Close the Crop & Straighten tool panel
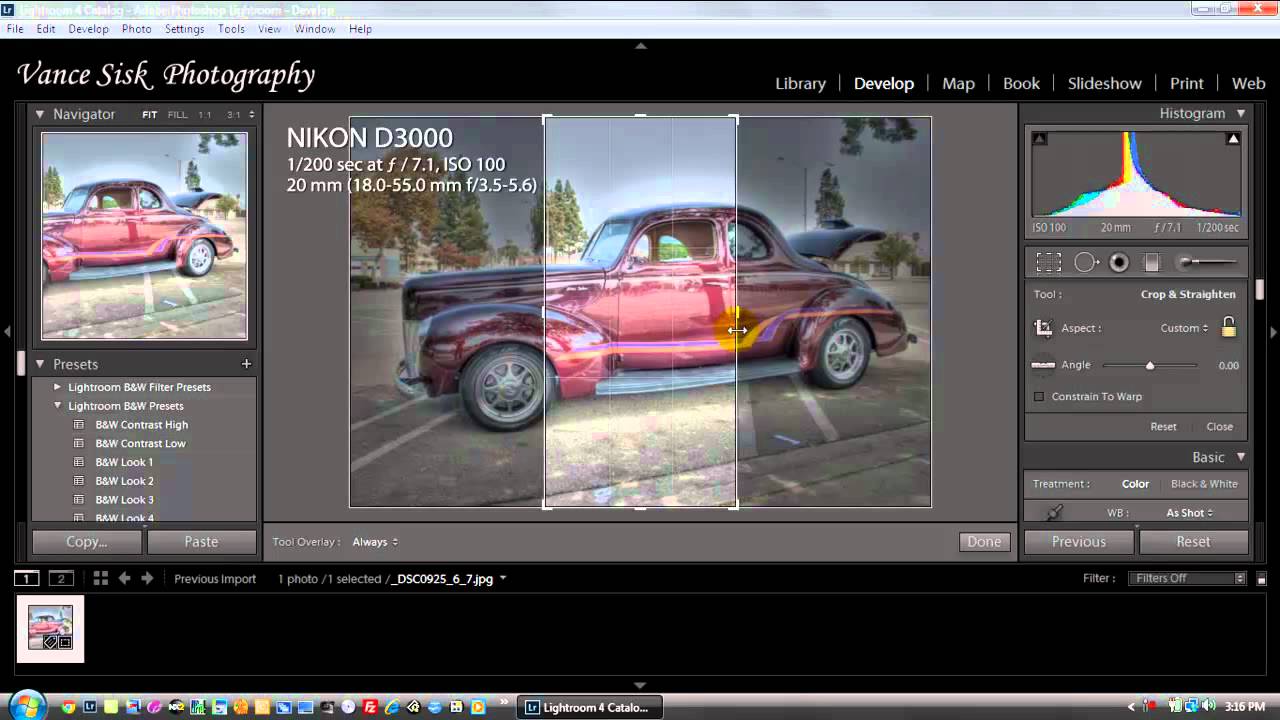The width and height of the screenshot is (1280, 720). [x=1219, y=427]
